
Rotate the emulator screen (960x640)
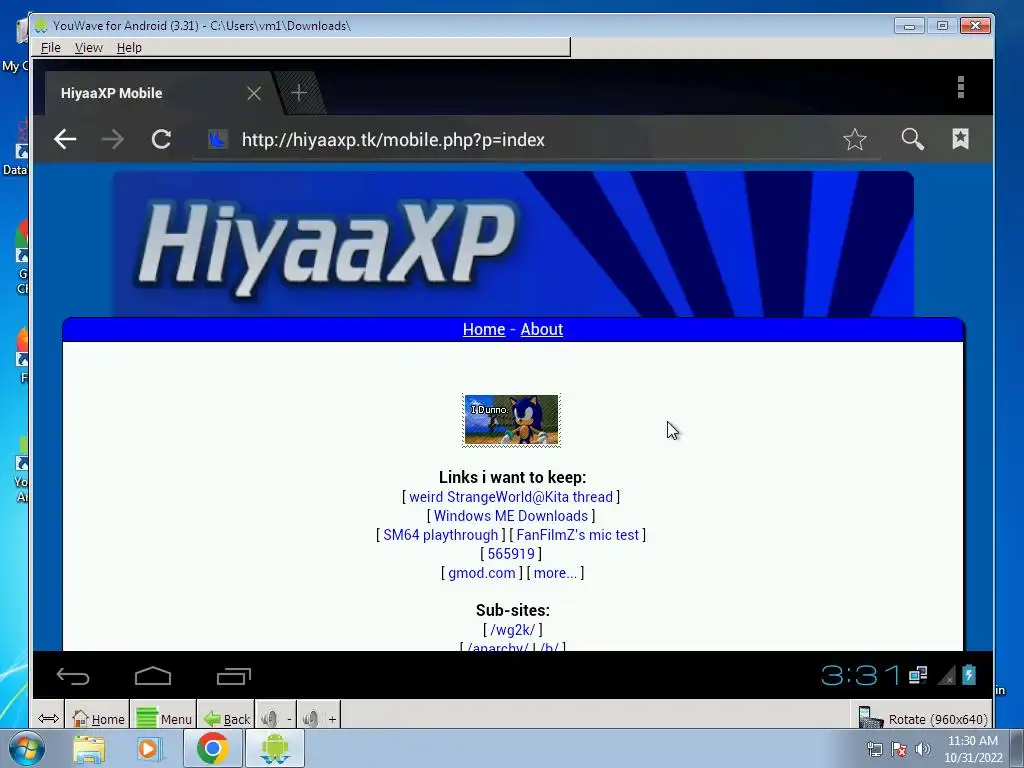point(922,718)
